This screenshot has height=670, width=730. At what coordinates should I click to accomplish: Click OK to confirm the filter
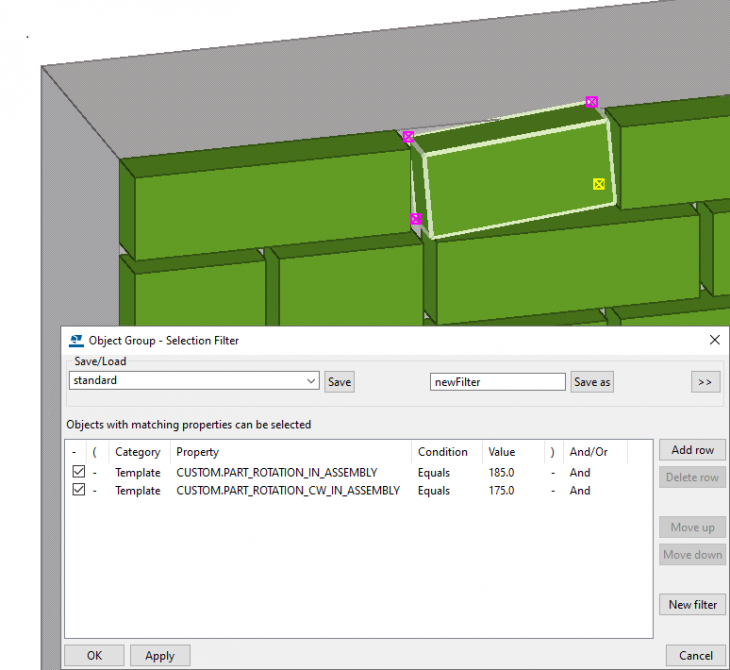pos(94,656)
